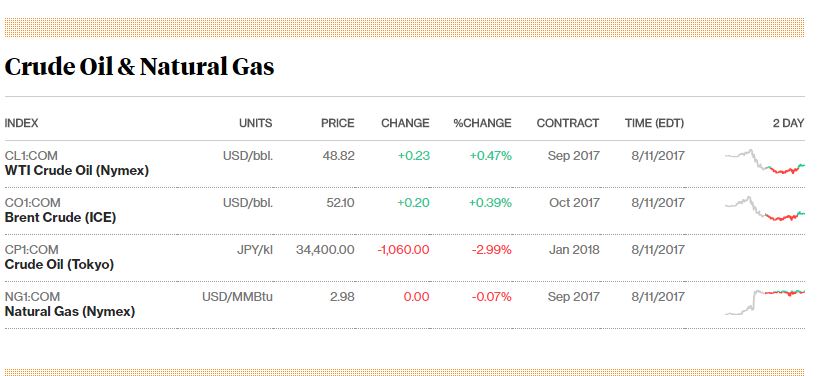Click the WTI price value 48.82
Image resolution: width=823 pixels, height=376 pixels.
342,156
